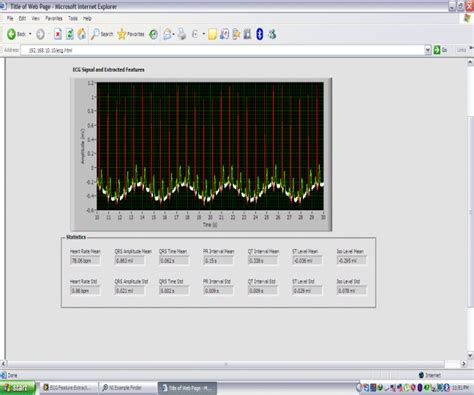Viewport: 474px width, 395px height.
Task: Click the QT Interval Std value field
Action: (x=263, y=291)
